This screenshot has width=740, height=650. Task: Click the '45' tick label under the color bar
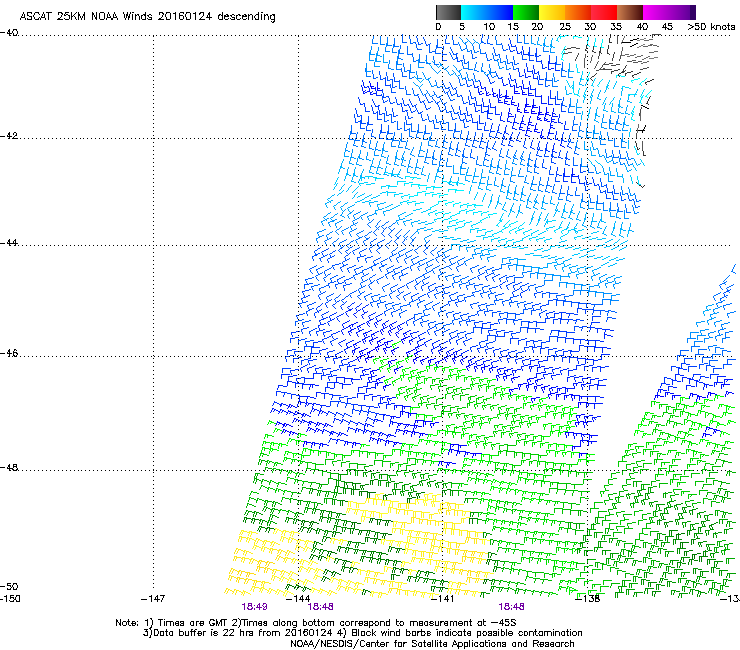(x=667, y=27)
